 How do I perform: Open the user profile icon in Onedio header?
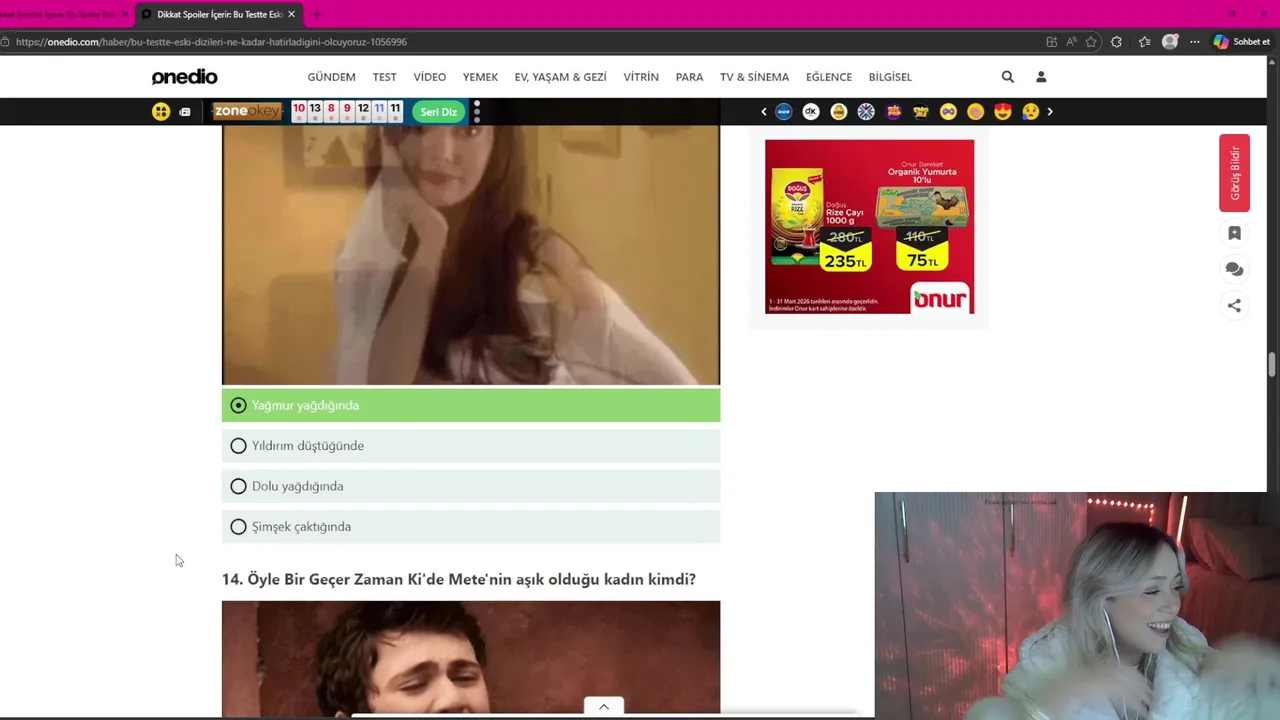point(1041,77)
